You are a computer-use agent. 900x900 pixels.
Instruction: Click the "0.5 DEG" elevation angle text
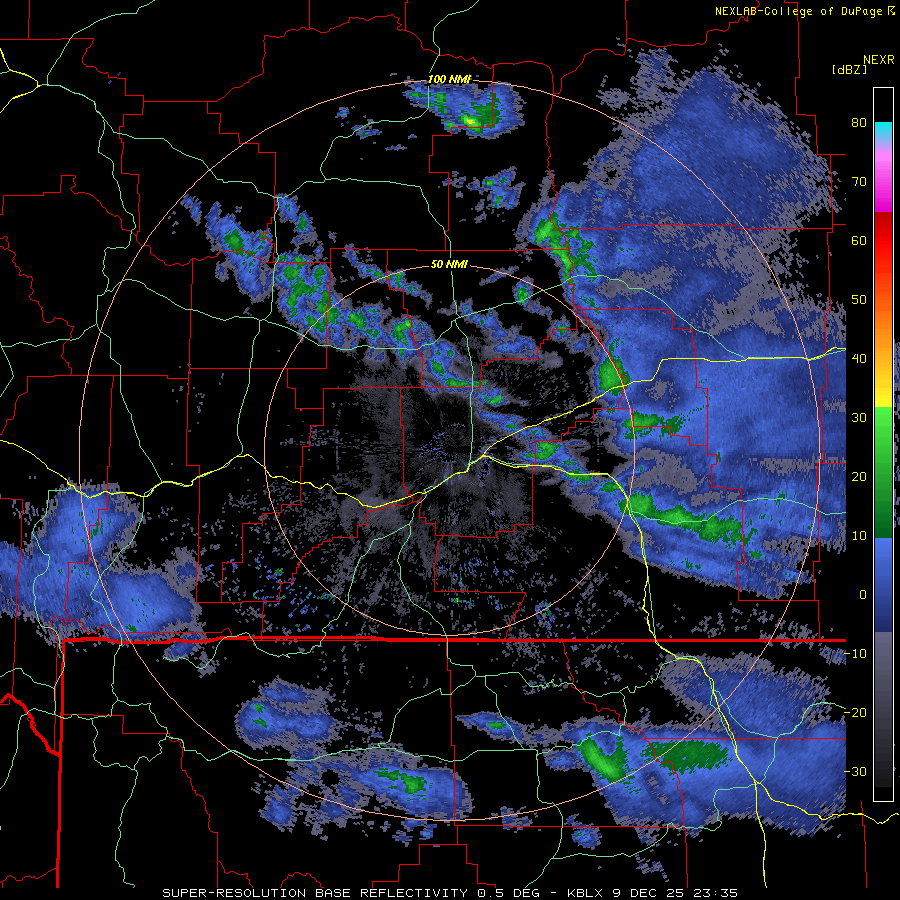pos(507,893)
